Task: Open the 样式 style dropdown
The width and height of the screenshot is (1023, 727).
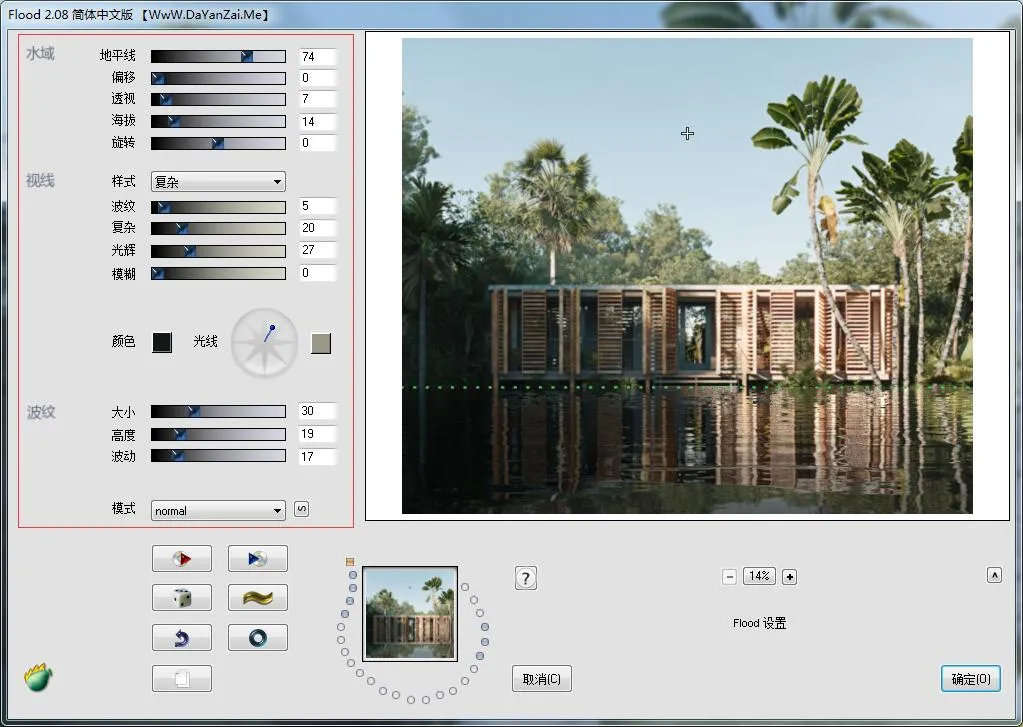Action: [x=218, y=182]
